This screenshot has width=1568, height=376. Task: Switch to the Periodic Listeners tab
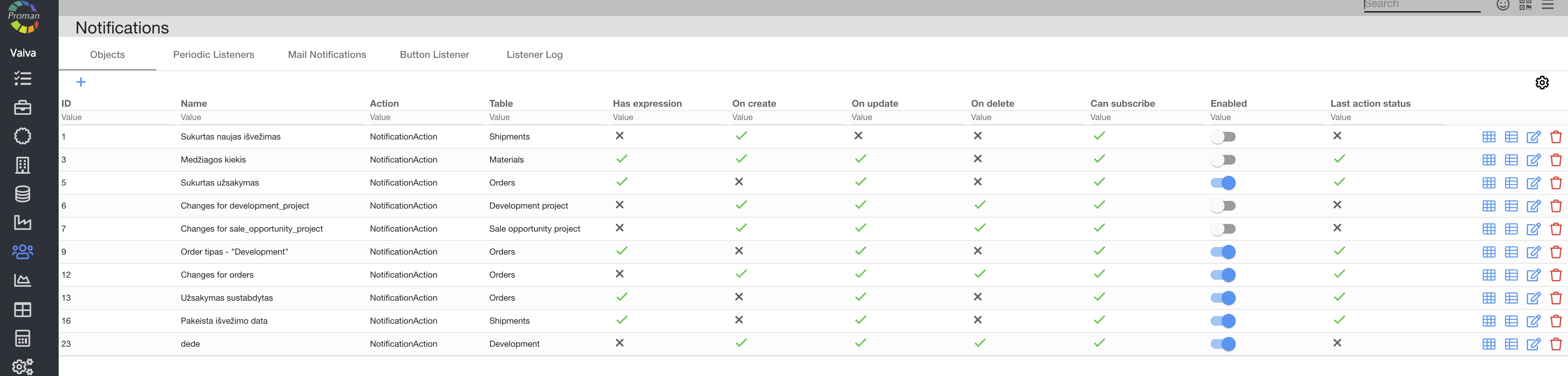tap(214, 55)
